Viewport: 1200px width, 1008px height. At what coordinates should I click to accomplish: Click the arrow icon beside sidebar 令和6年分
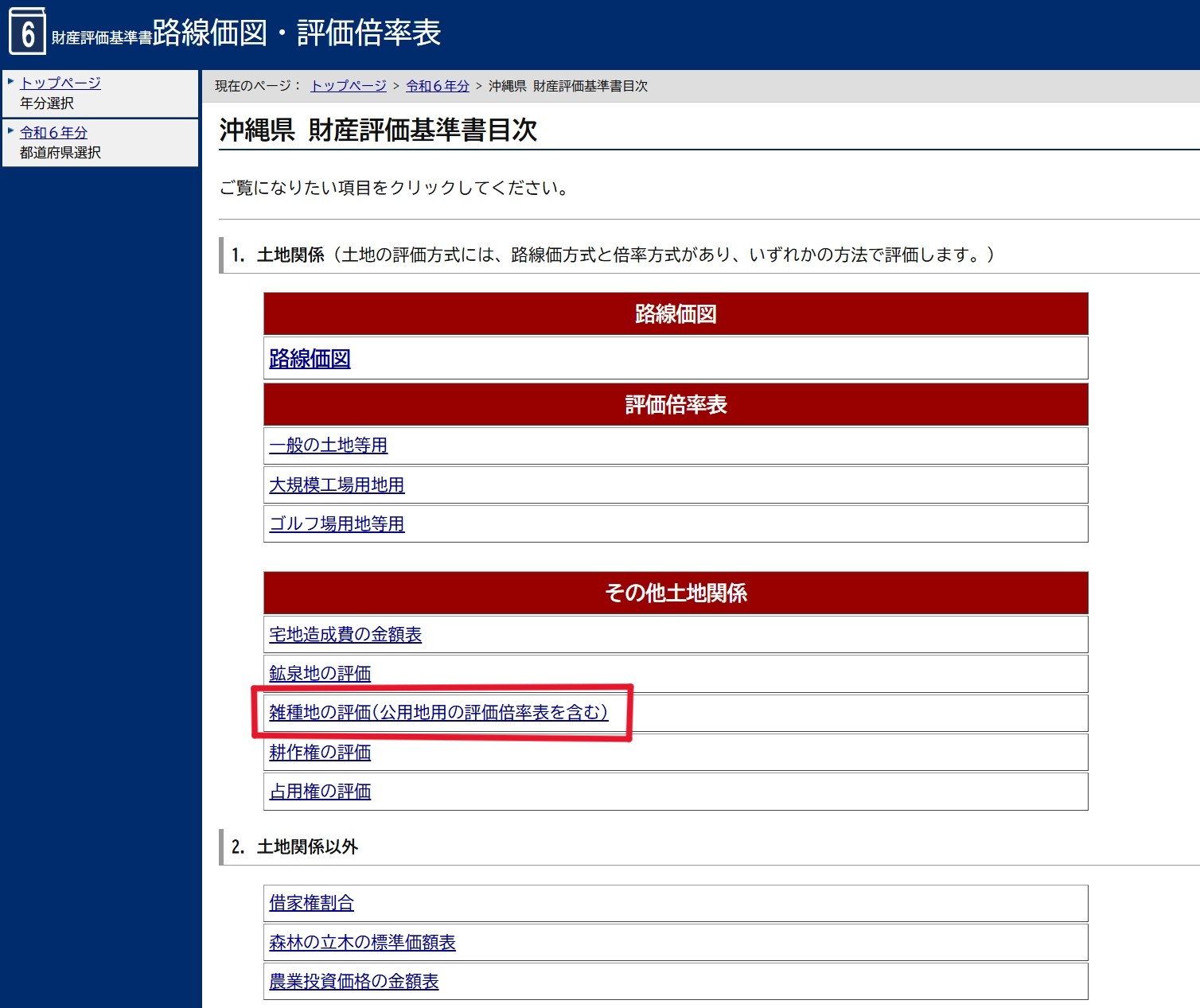pos(11,131)
